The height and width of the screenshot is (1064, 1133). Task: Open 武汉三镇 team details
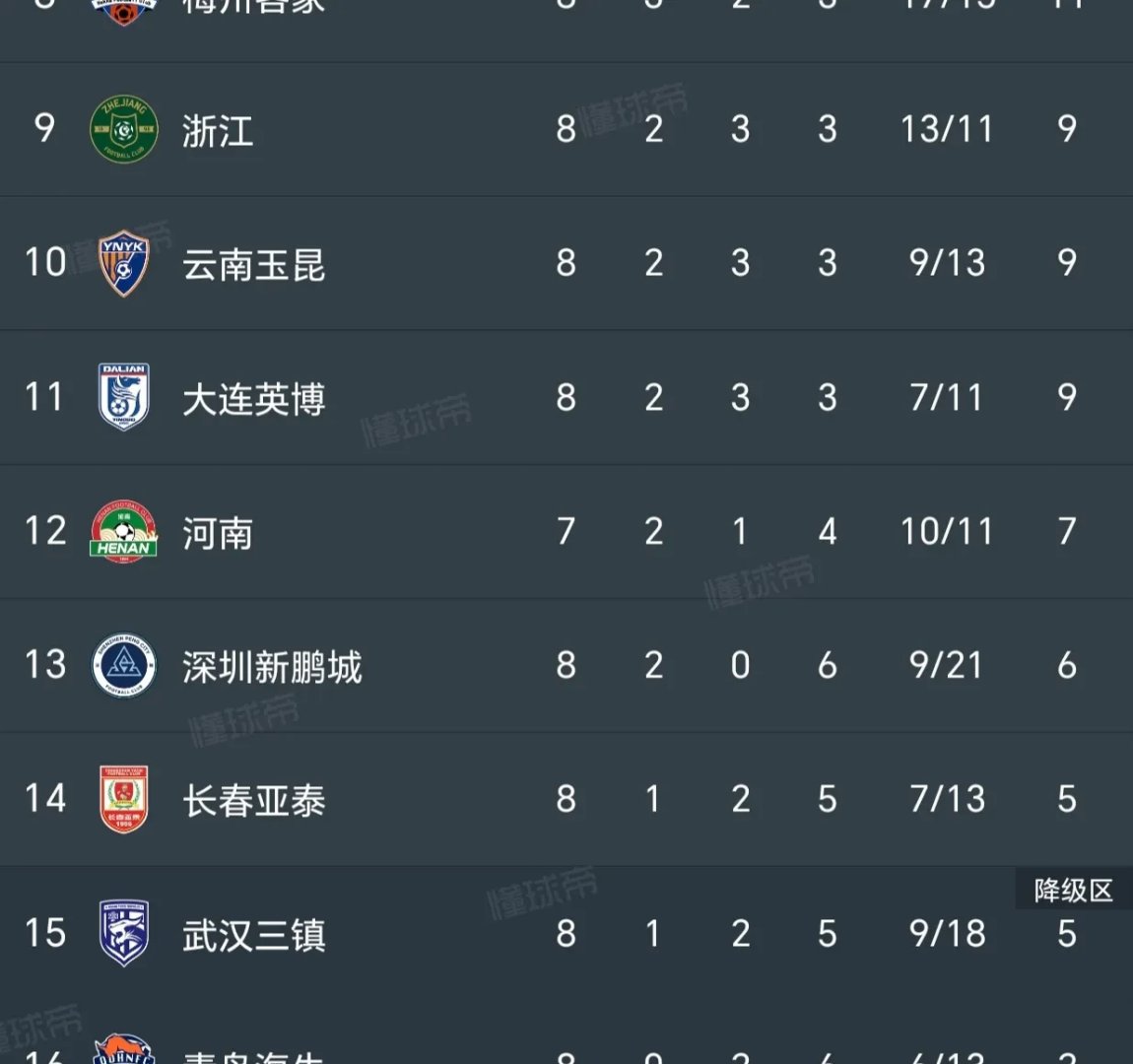[253, 935]
